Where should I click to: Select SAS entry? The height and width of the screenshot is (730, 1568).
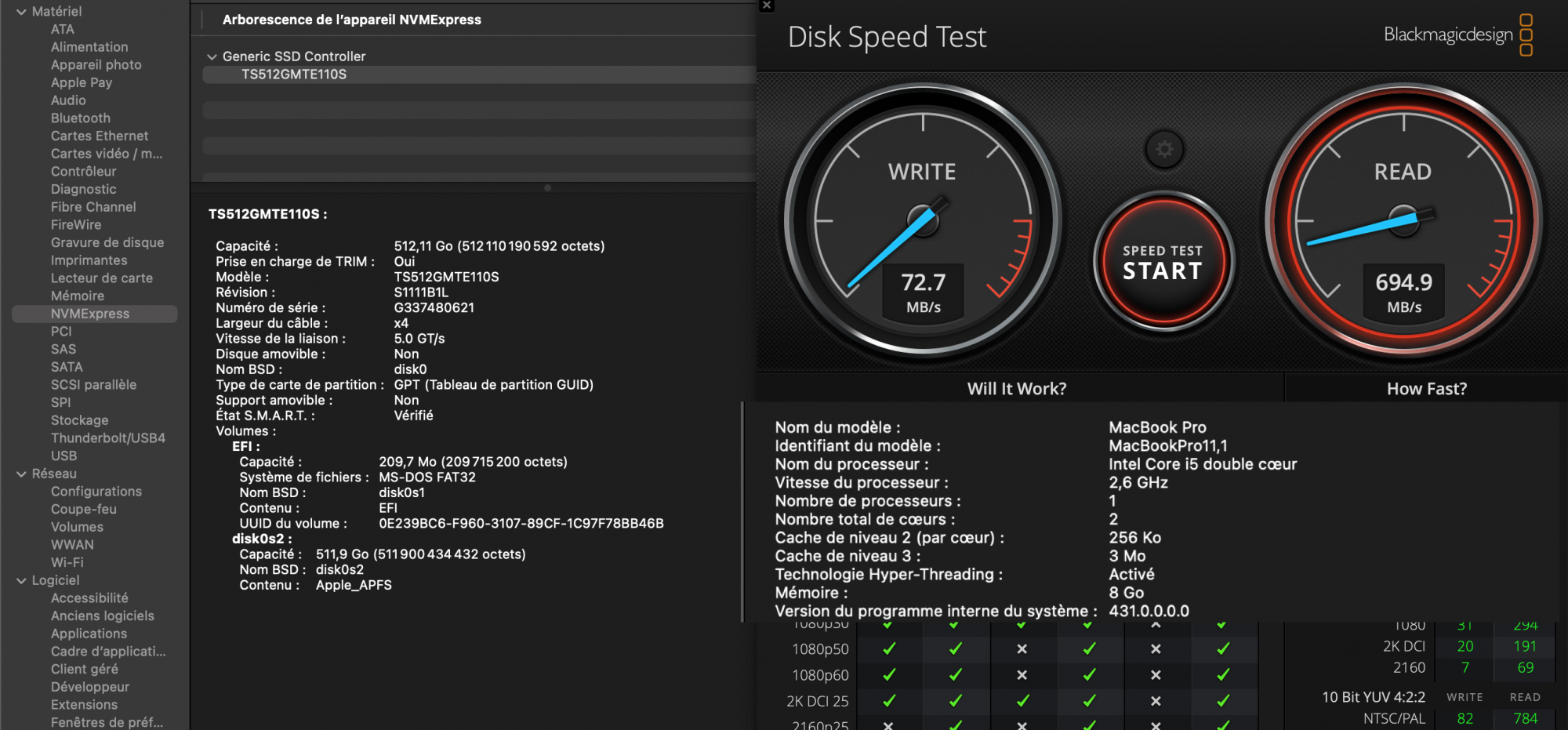point(64,349)
